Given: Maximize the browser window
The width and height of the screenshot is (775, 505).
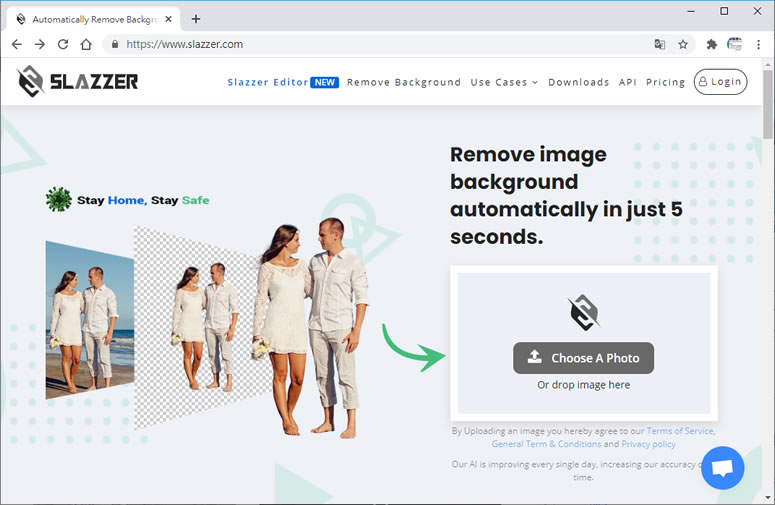Looking at the screenshot, I should (724, 11).
